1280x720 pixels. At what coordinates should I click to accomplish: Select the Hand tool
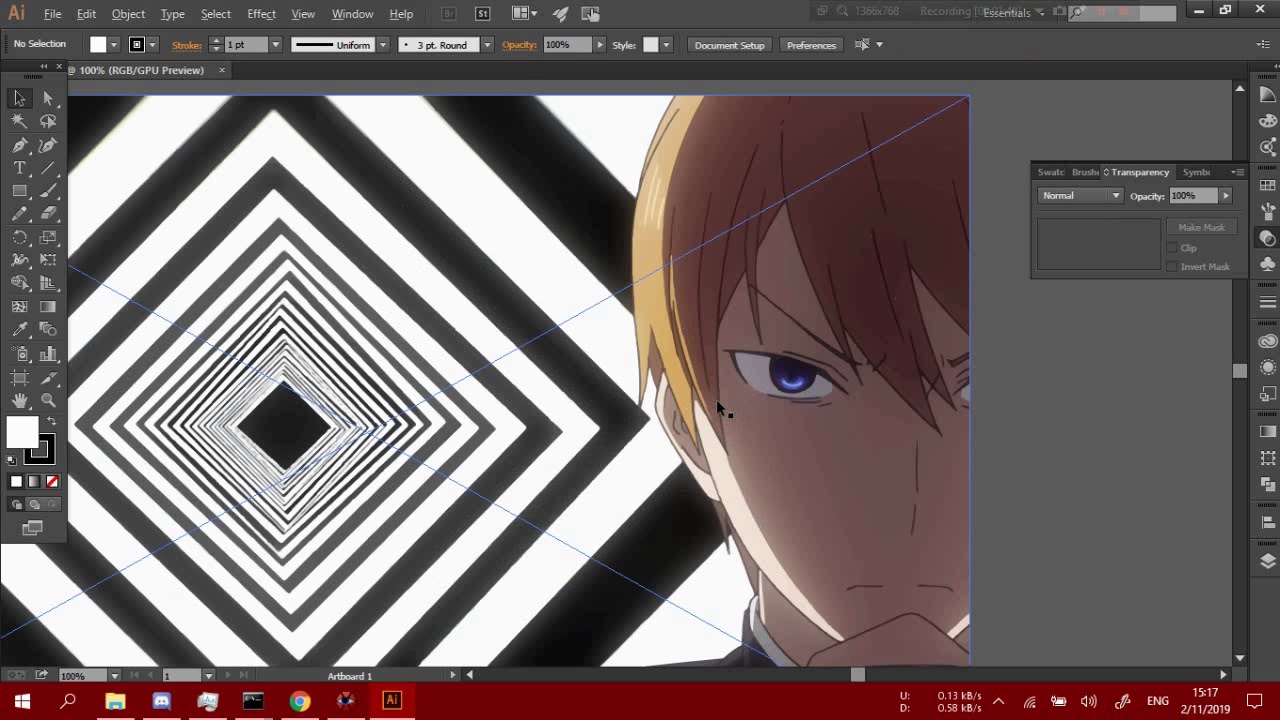[x=19, y=401]
